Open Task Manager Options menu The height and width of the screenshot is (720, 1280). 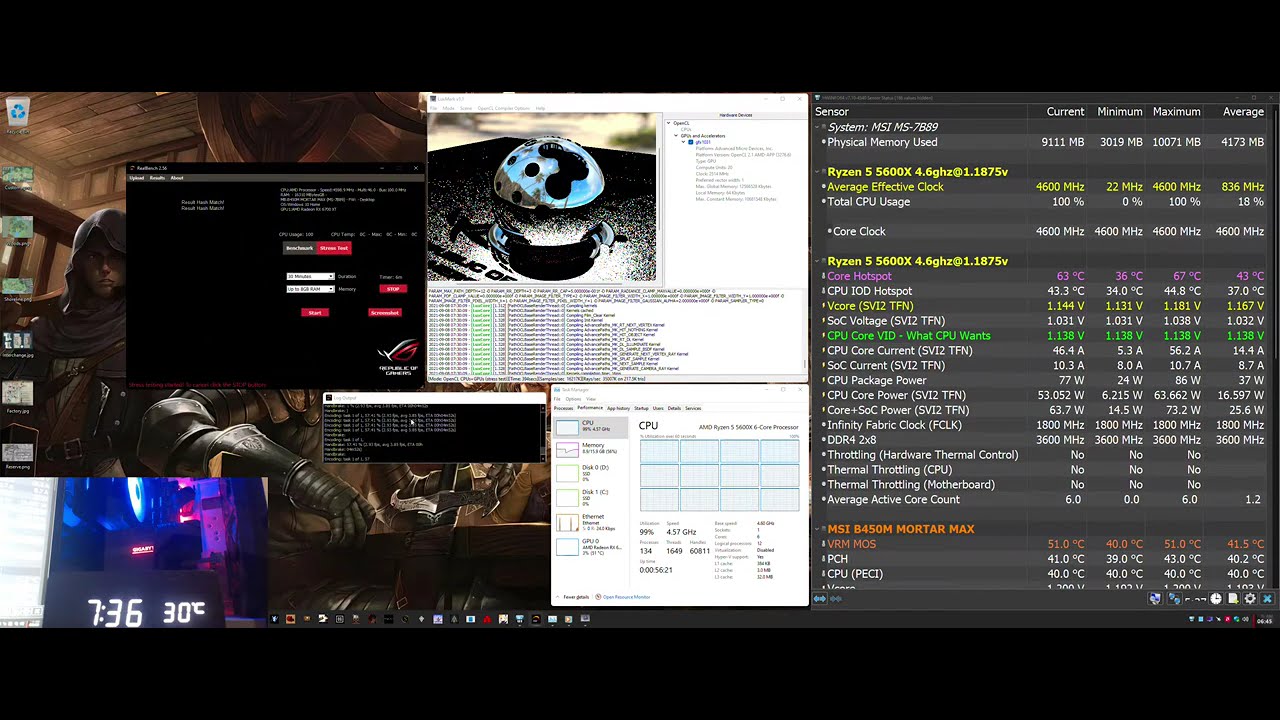(x=573, y=399)
